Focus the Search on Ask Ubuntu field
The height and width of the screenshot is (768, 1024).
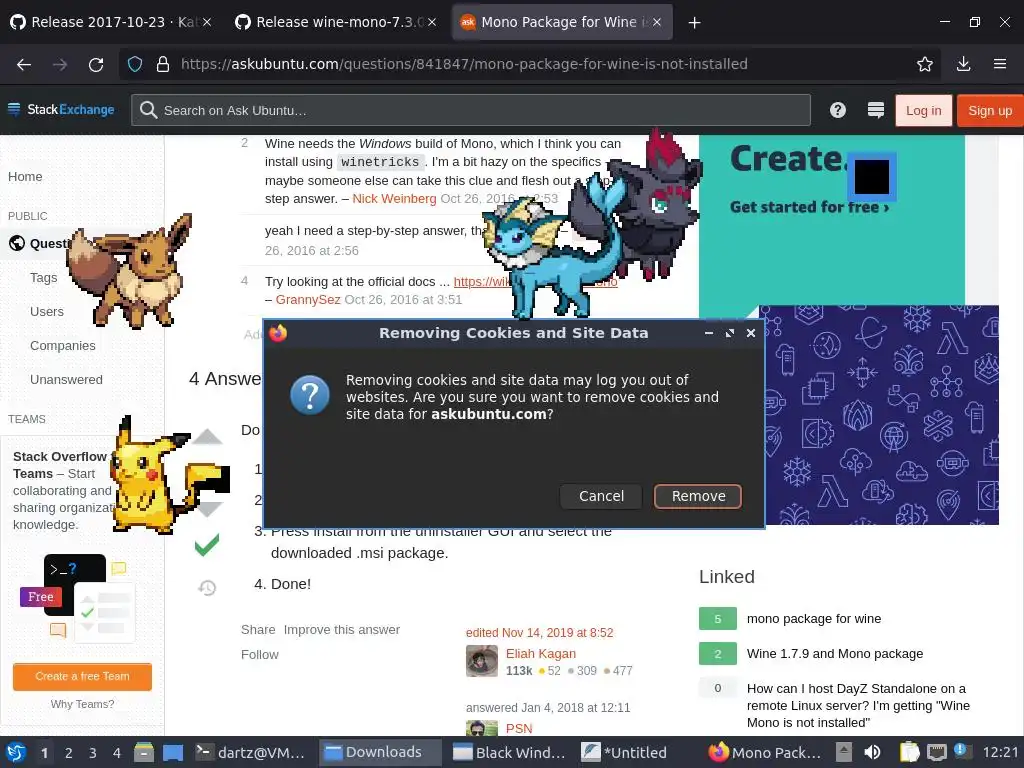pyautogui.click(x=471, y=110)
